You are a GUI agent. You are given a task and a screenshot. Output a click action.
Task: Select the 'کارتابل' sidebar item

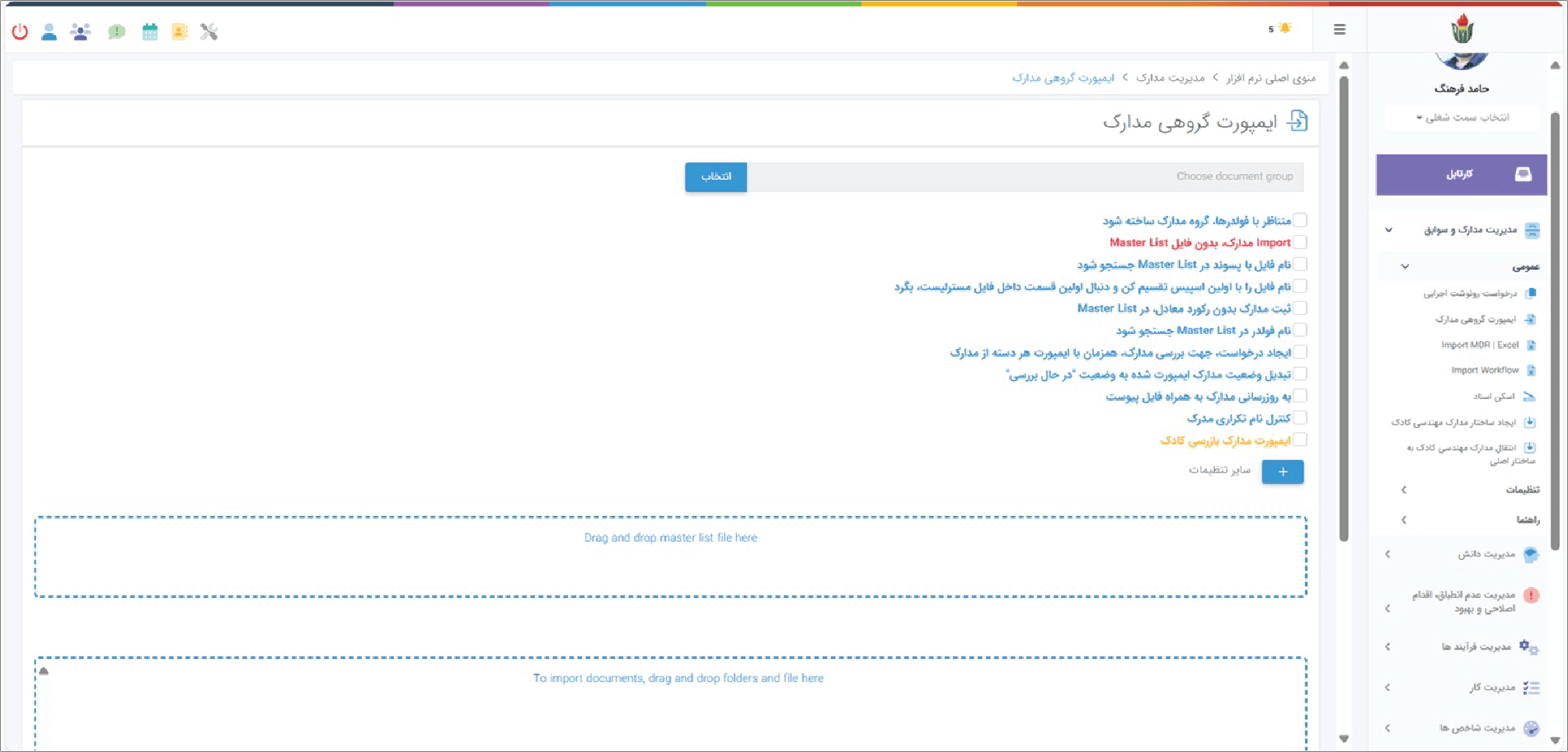pos(1461,174)
